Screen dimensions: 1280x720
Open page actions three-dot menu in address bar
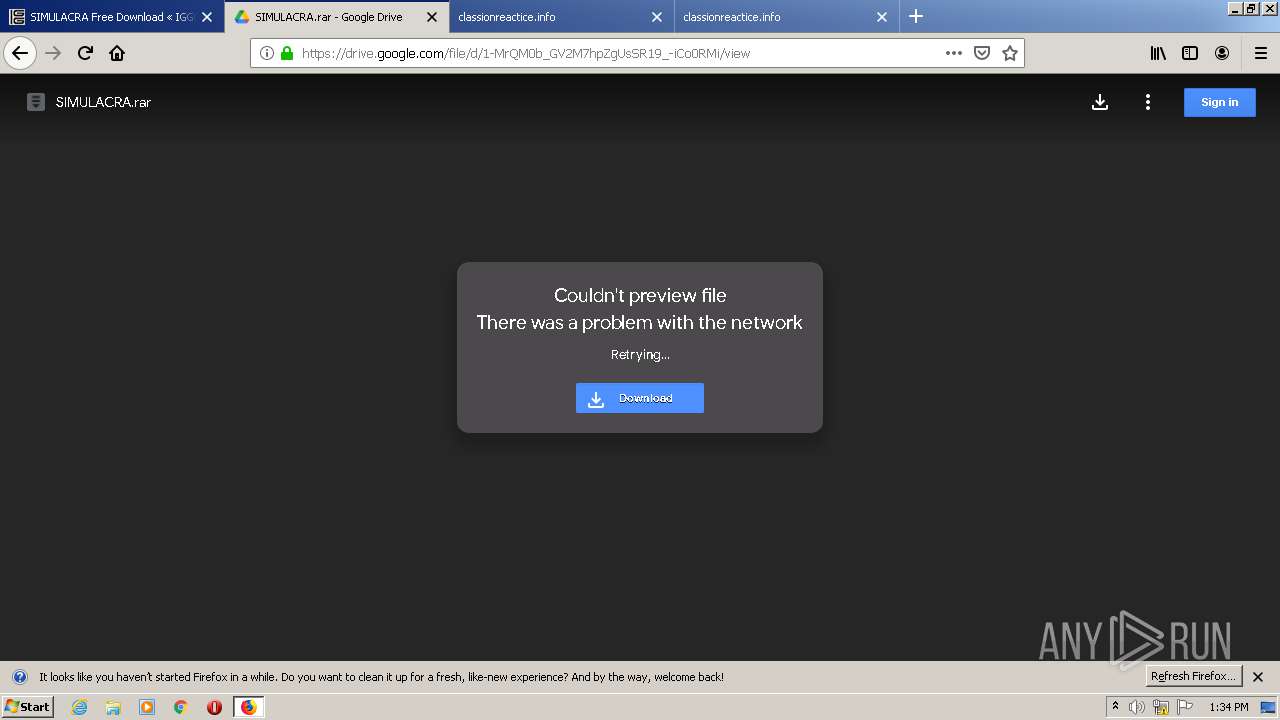point(954,53)
